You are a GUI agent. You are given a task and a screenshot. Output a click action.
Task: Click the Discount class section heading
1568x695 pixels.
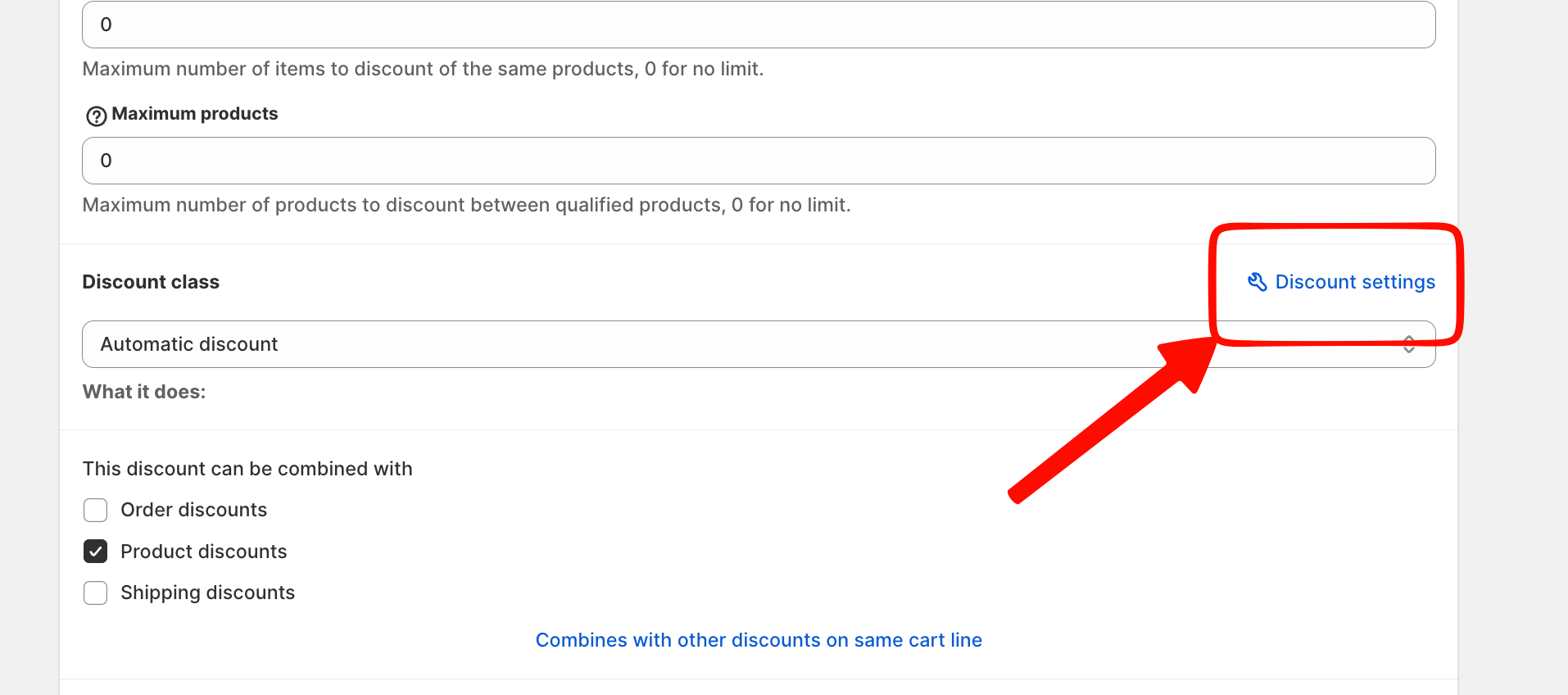151,282
